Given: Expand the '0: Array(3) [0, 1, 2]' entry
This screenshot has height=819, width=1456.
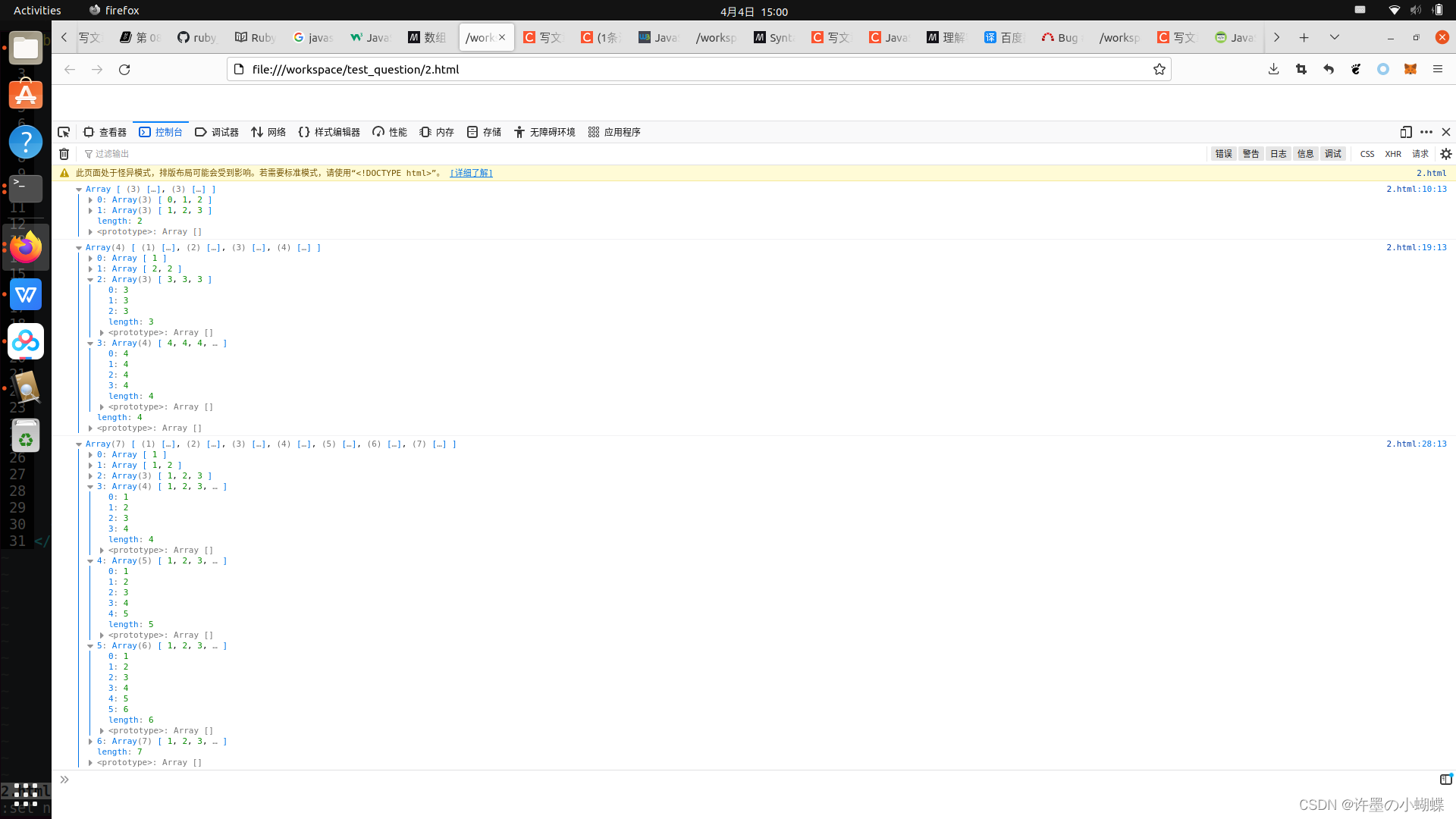Looking at the screenshot, I should tap(91, 199).
